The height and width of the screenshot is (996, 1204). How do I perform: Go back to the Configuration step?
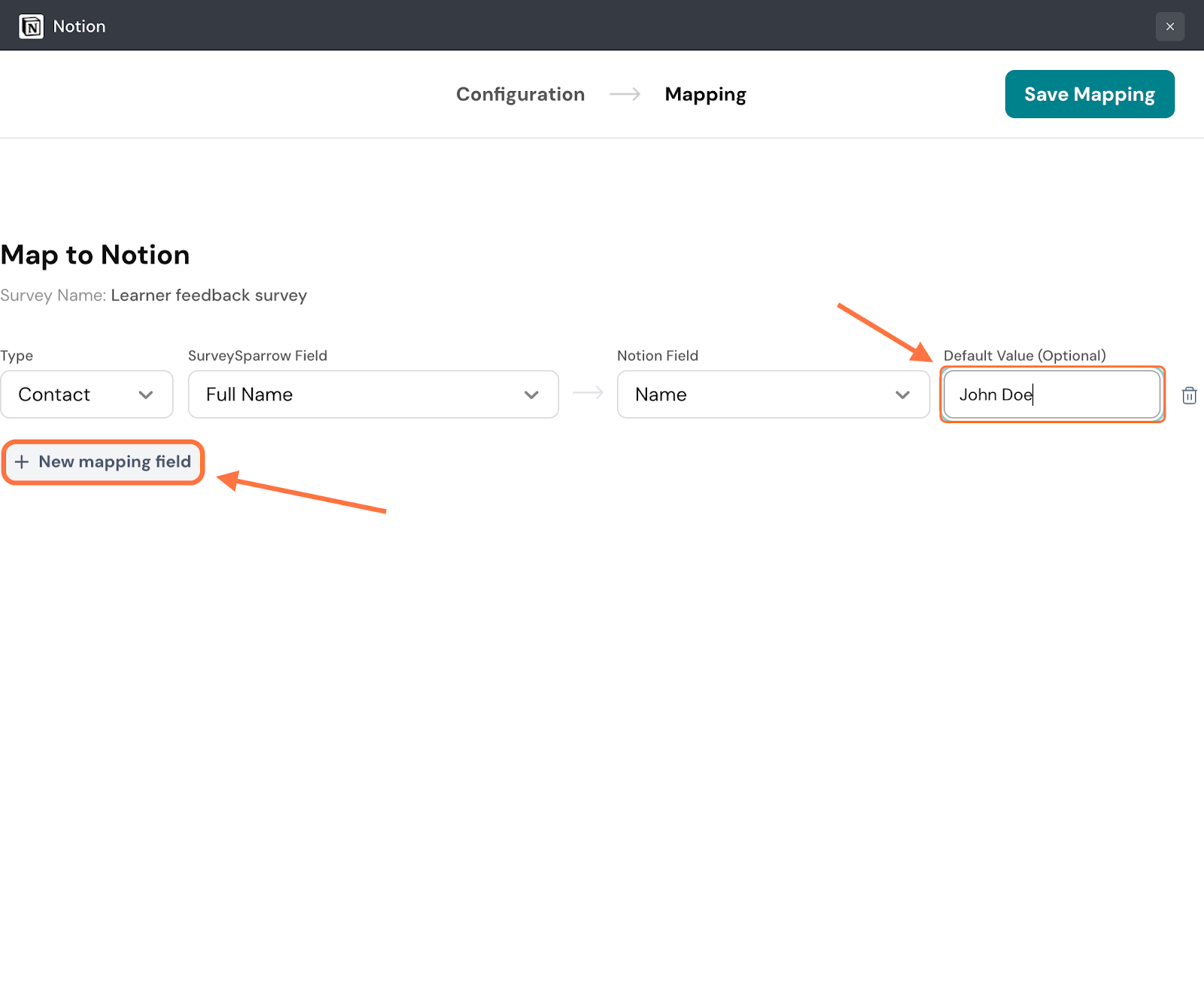tap(520, 94)
